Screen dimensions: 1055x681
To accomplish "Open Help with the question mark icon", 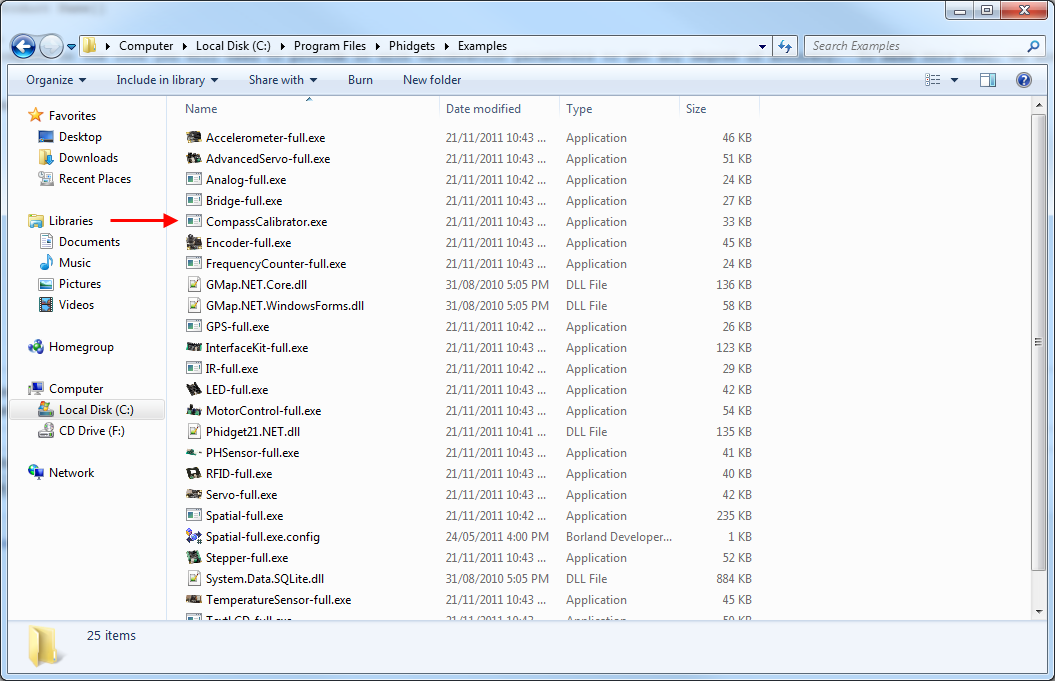I will 1023,80.
